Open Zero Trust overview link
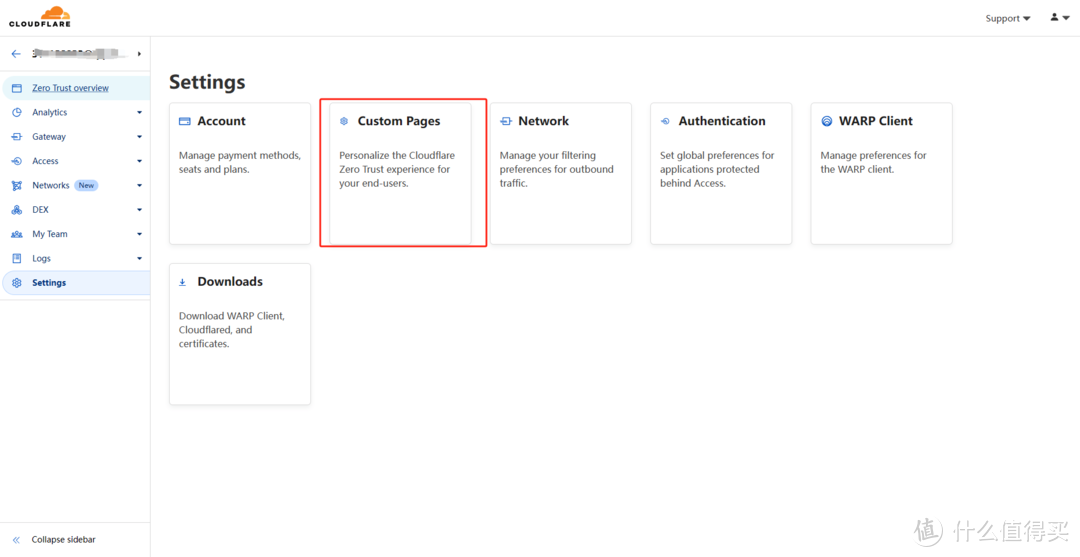Screen dimensions: 1080x557 click(70, 88)
